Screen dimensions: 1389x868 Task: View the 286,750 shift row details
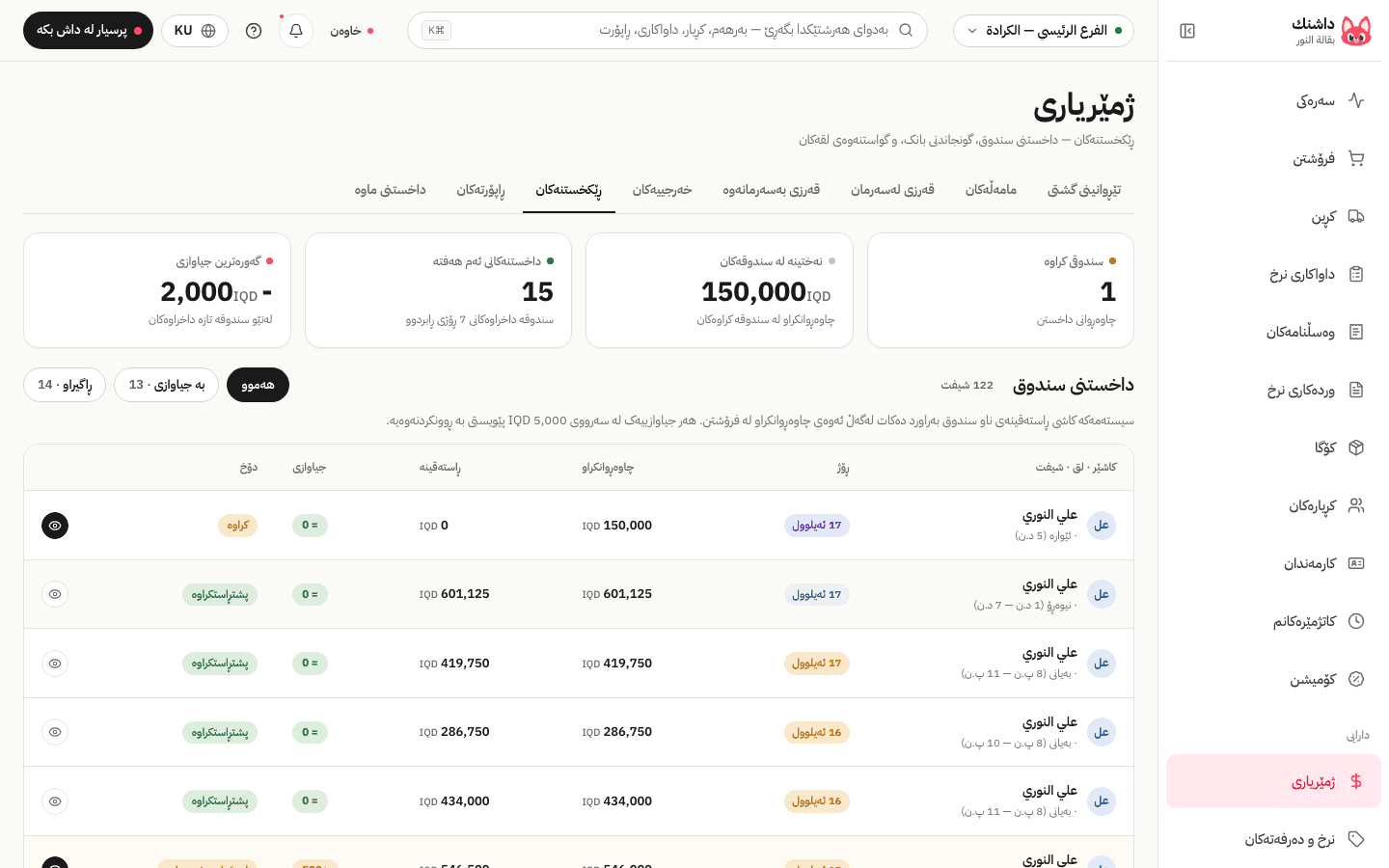coord(55,732)
